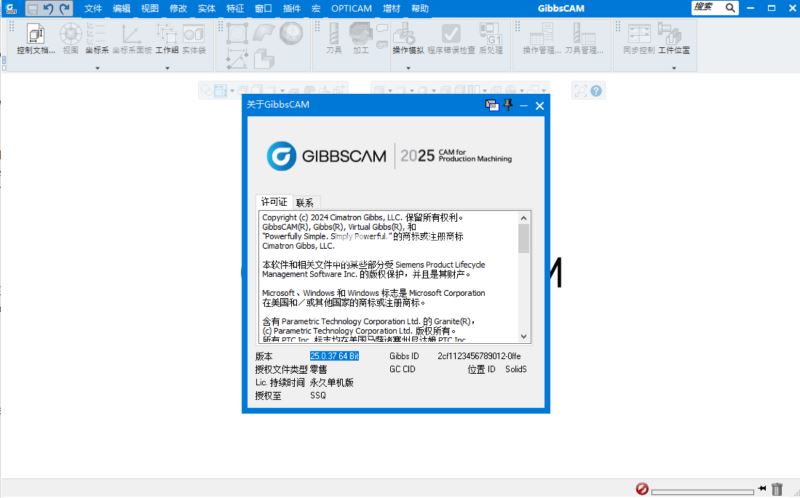This screenshot has height=498, width=800.
Task: Click the trash can icon in status bar
Action: (777, 489)
